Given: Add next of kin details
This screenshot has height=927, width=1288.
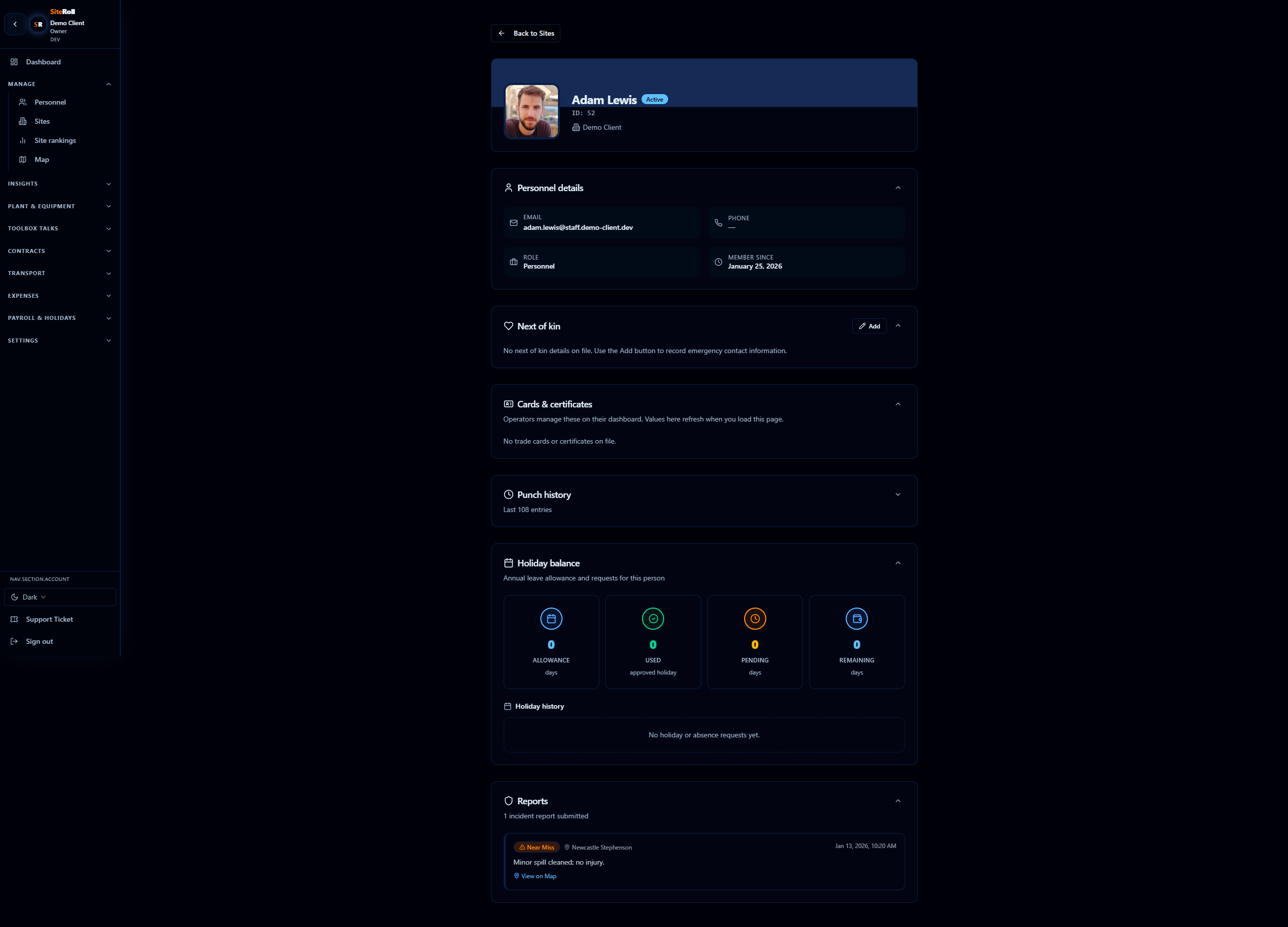Looking at the screenshot, I should coord(869,326).
